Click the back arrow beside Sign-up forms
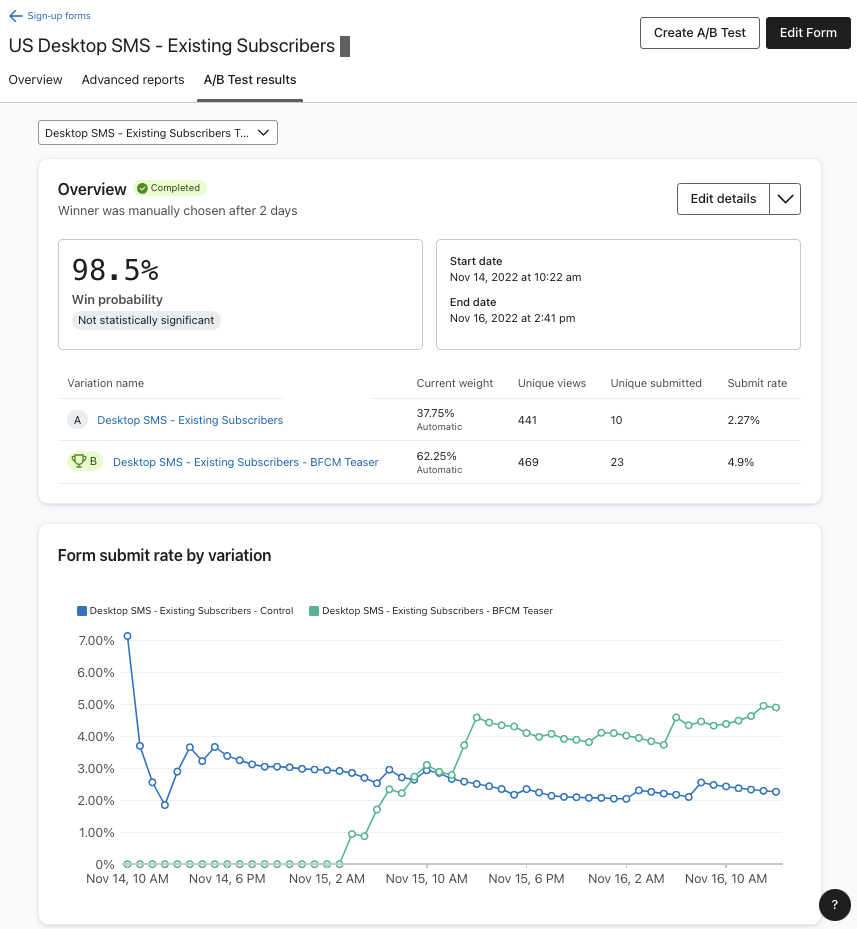Screen dimensions: 857x929 coord(14,15)
